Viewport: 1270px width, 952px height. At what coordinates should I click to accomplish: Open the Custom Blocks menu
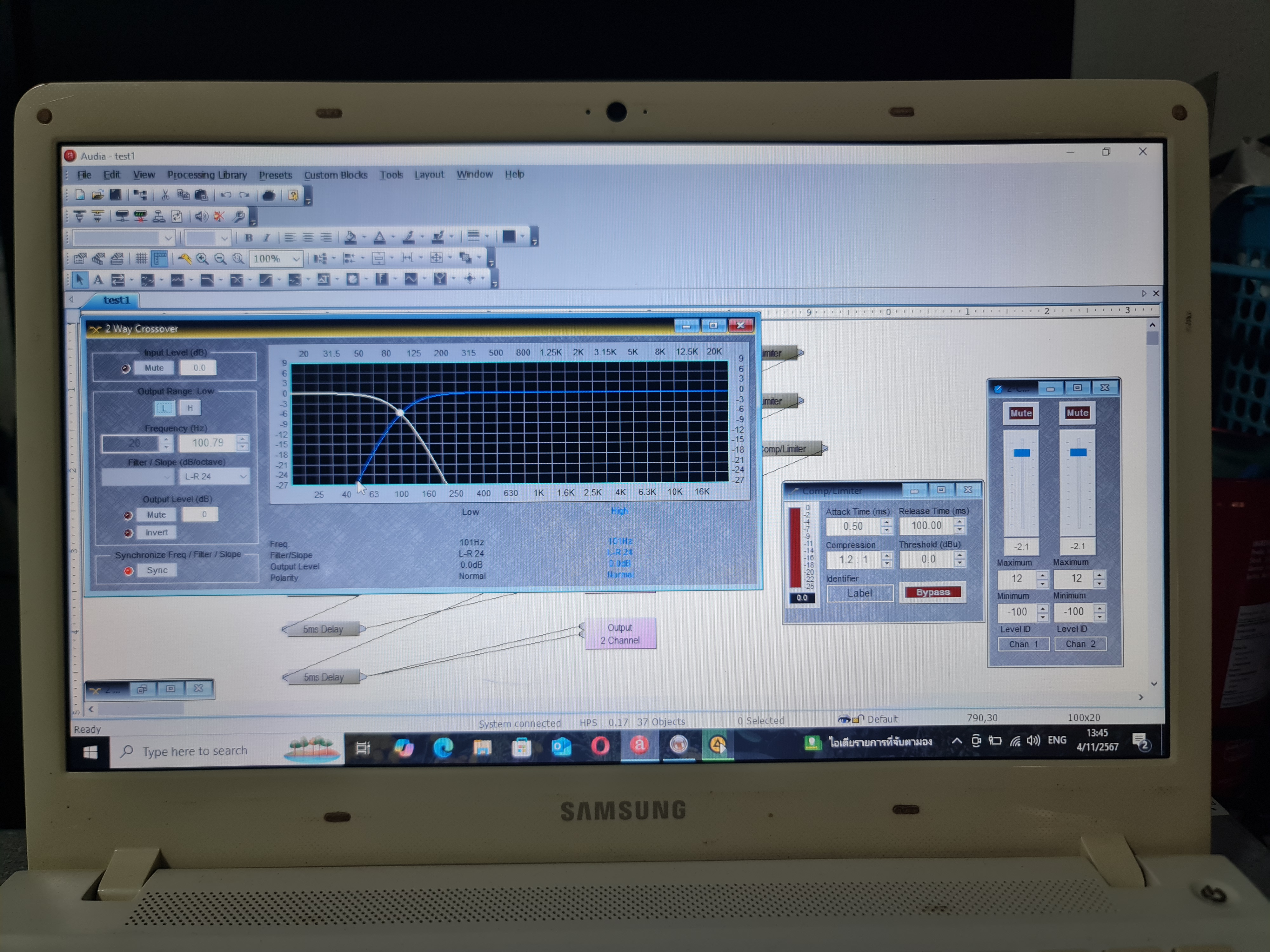pos(336,175)
